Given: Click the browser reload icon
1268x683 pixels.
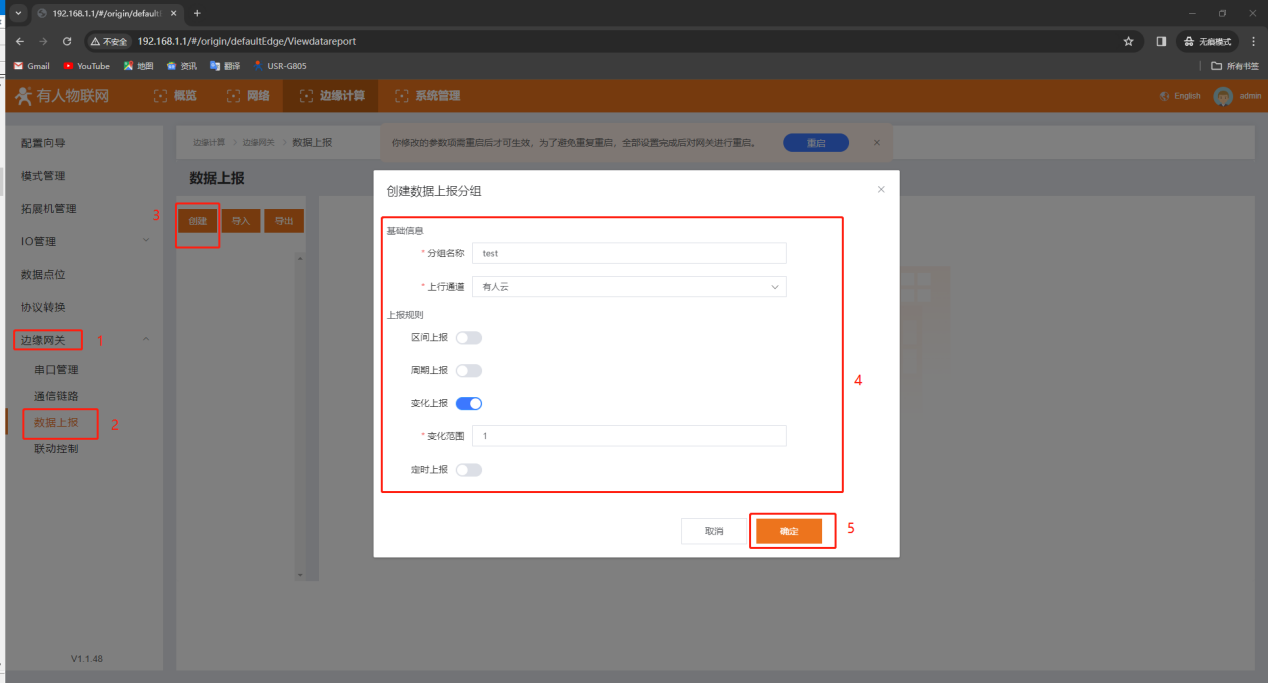Looking at the screenshot, I should pos(67,41).
